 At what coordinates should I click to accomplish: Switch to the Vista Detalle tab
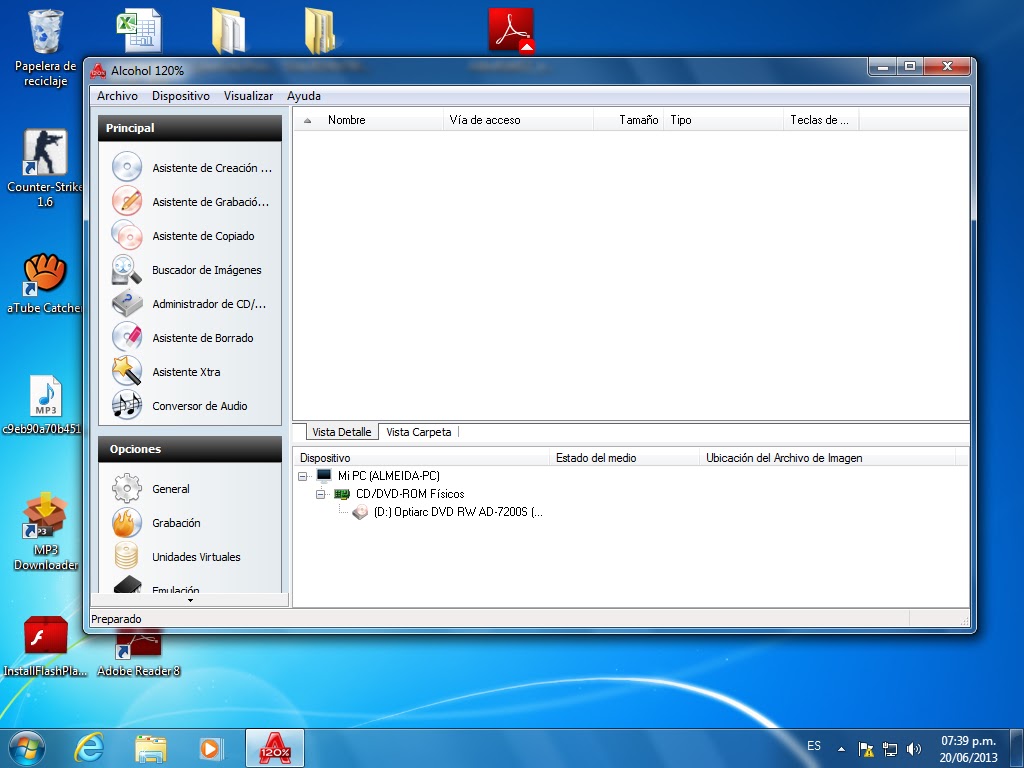click(342, 432)
